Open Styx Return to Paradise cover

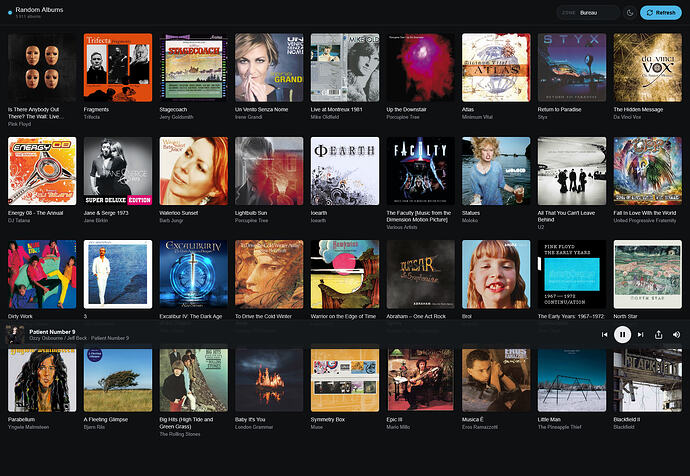[572, 68]
